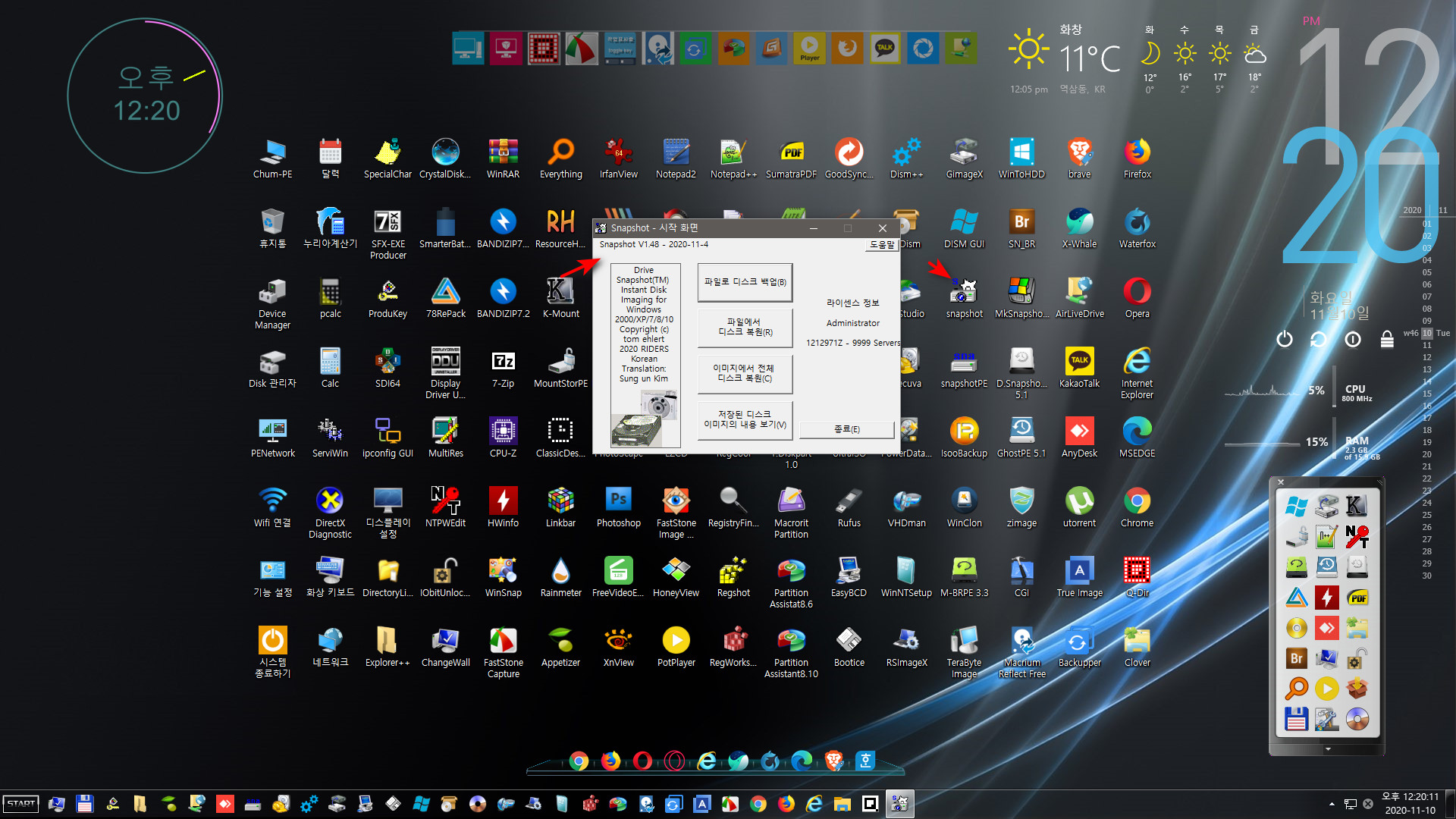This screenshot has height=819, width=1456.
Task: Open the EasyBCD desktop icon
Action: [x=849, y=577]
